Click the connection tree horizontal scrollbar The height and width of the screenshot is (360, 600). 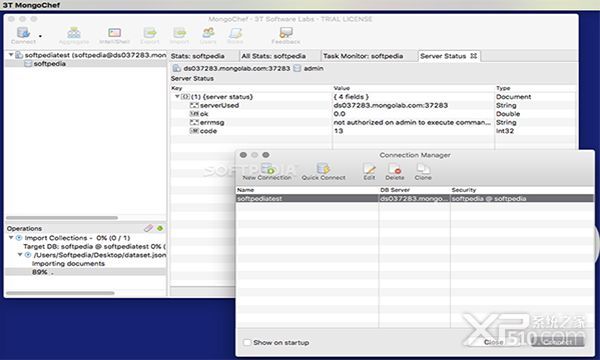(62, 218)
